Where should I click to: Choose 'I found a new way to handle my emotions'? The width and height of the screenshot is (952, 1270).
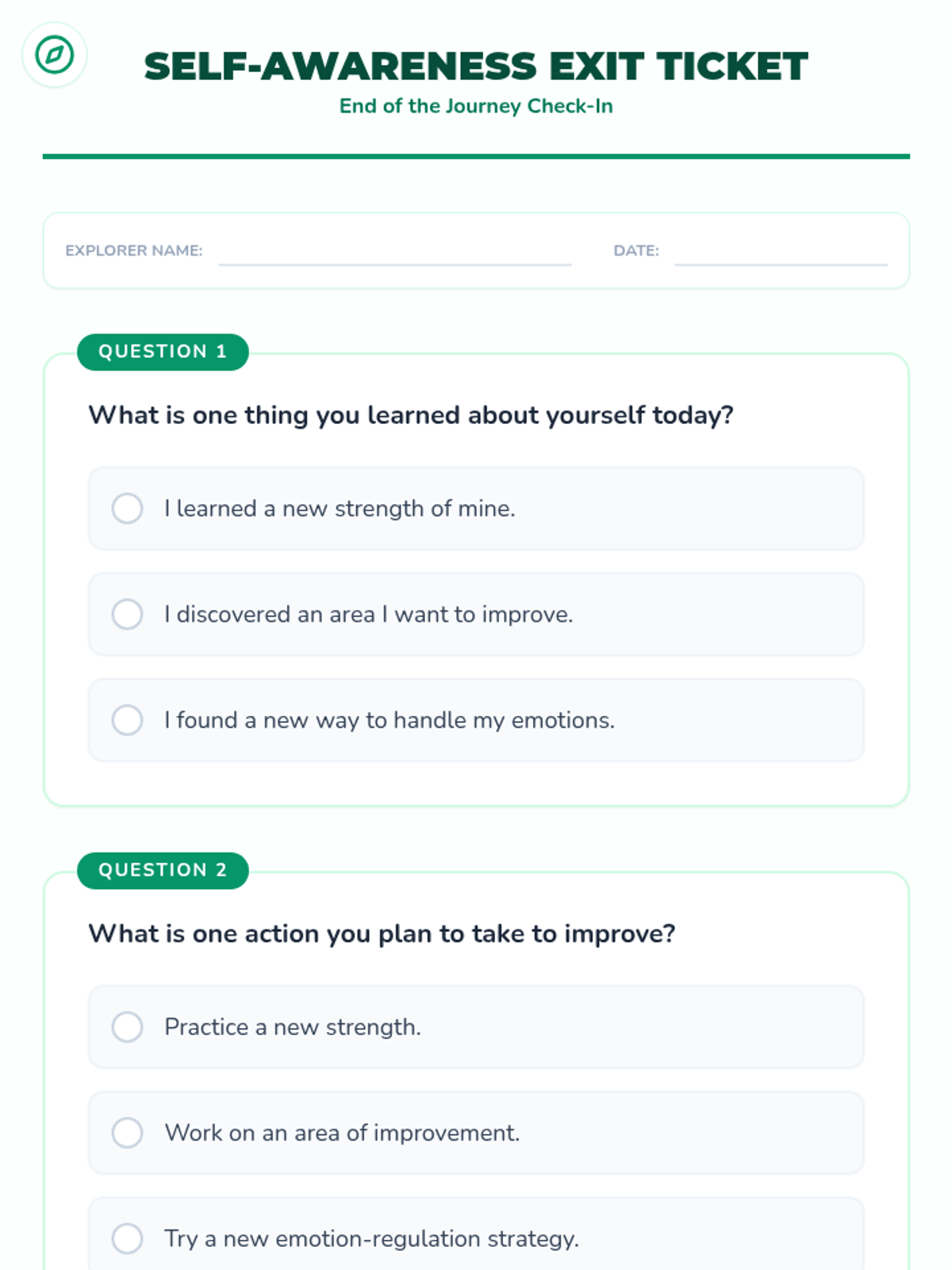coord(127,720)
